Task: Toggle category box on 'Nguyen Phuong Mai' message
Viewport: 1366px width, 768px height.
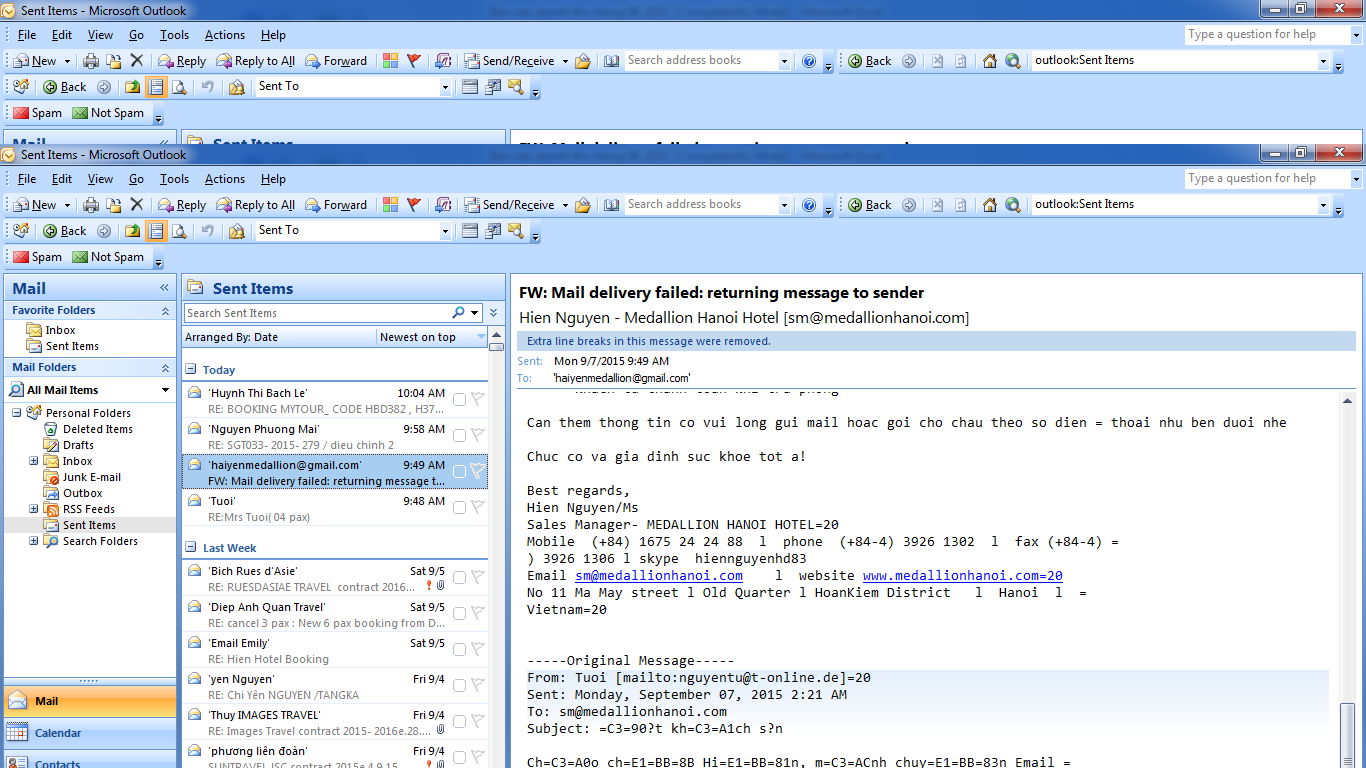Action: point(459,435)
